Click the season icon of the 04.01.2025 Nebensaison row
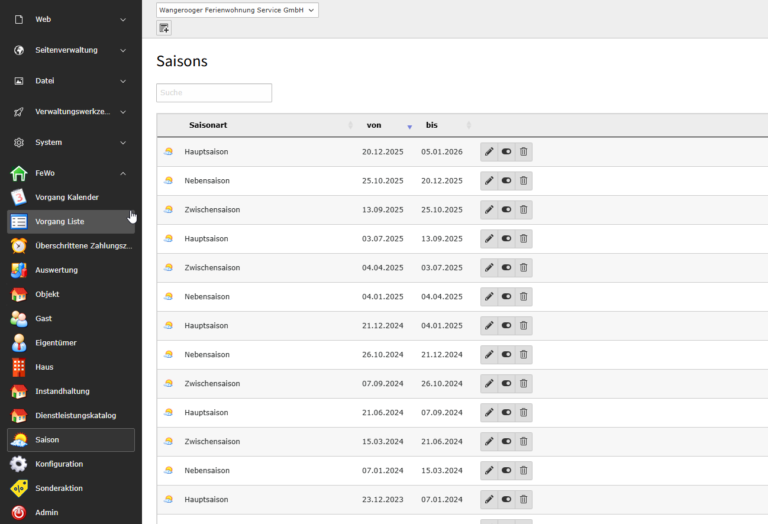This screenshot has width=768, height=524. [168, 296]
